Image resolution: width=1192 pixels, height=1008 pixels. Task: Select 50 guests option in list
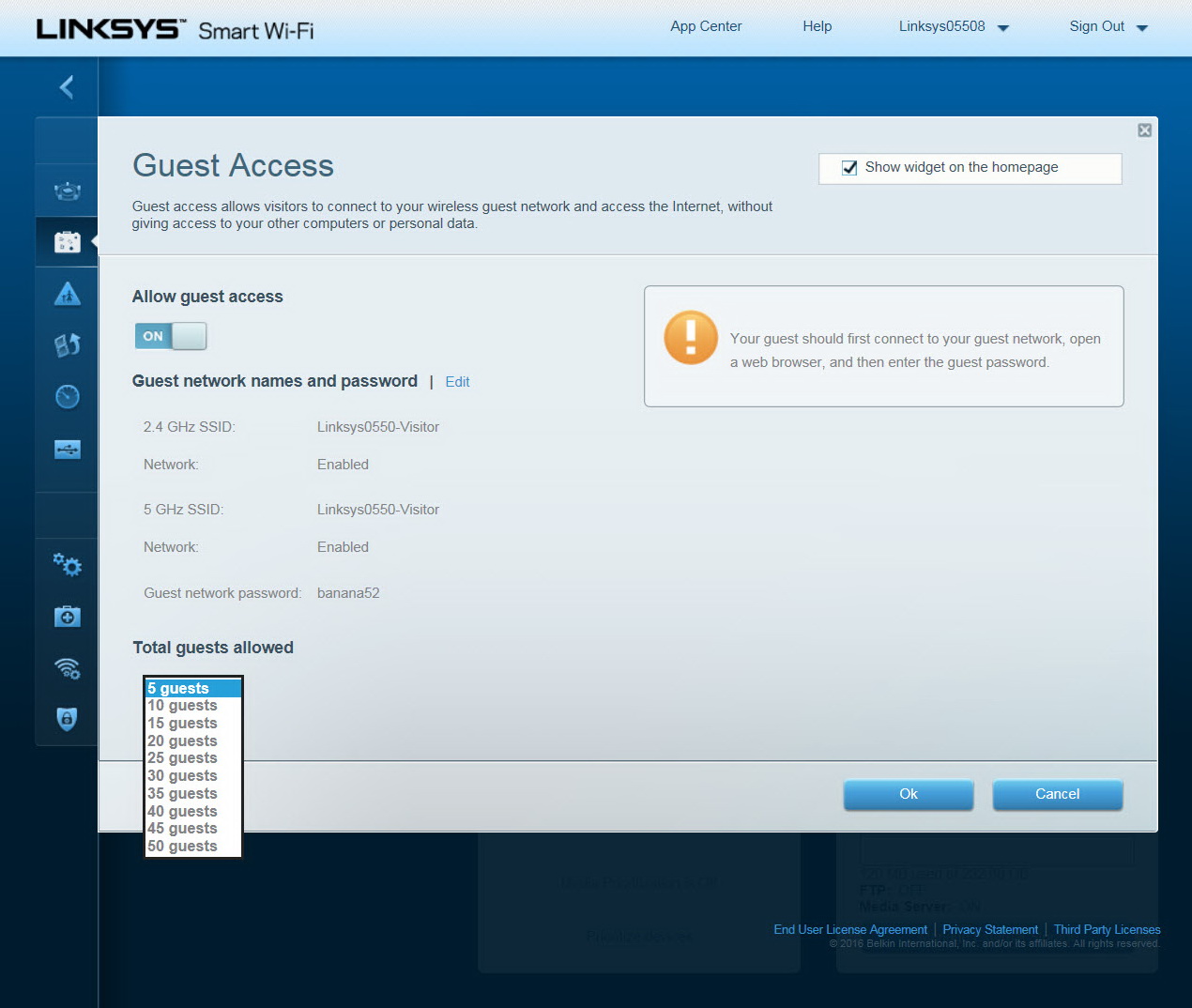[193, 847]
